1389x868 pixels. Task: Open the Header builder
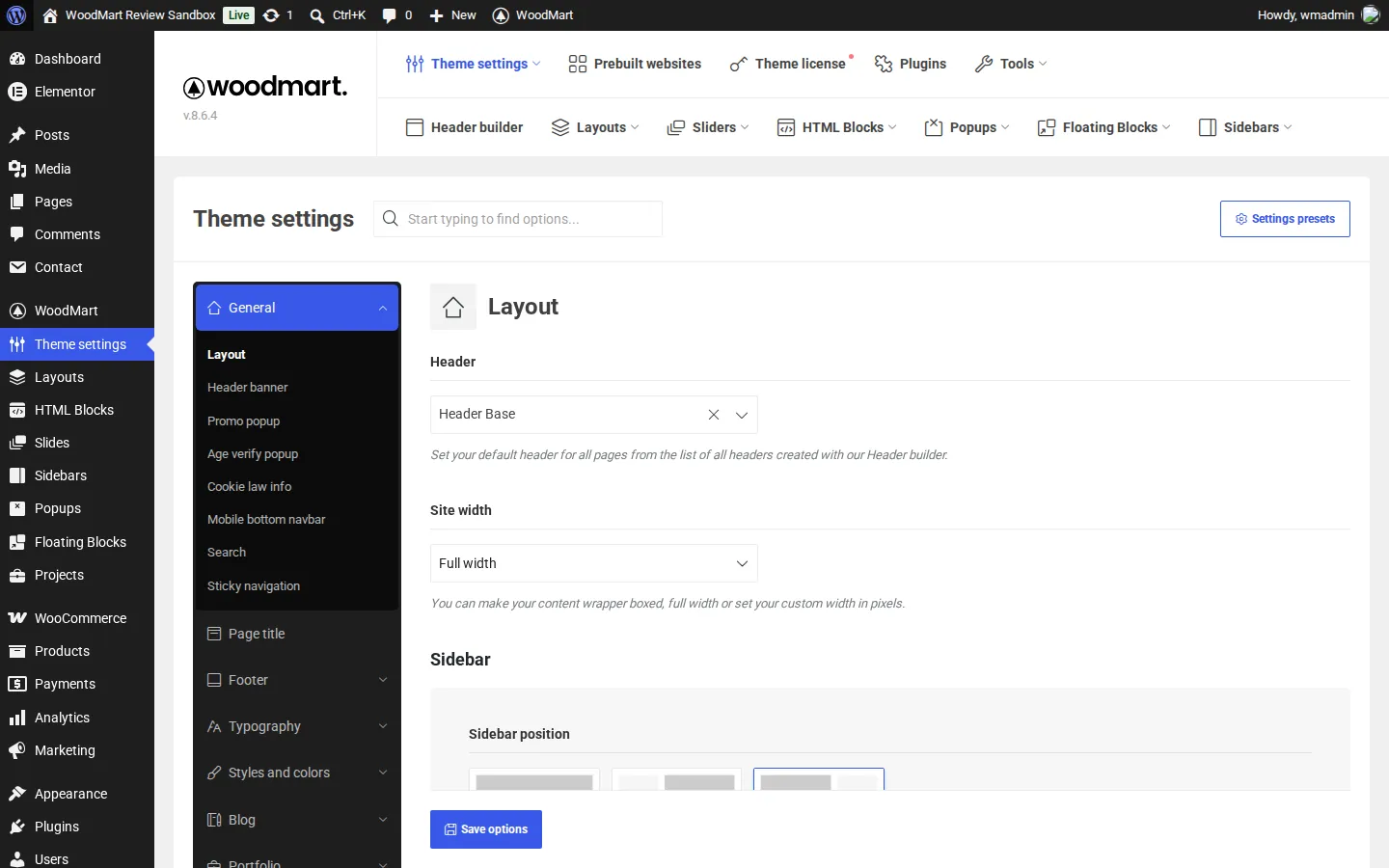pyautogui.click(x=465, y=127)
